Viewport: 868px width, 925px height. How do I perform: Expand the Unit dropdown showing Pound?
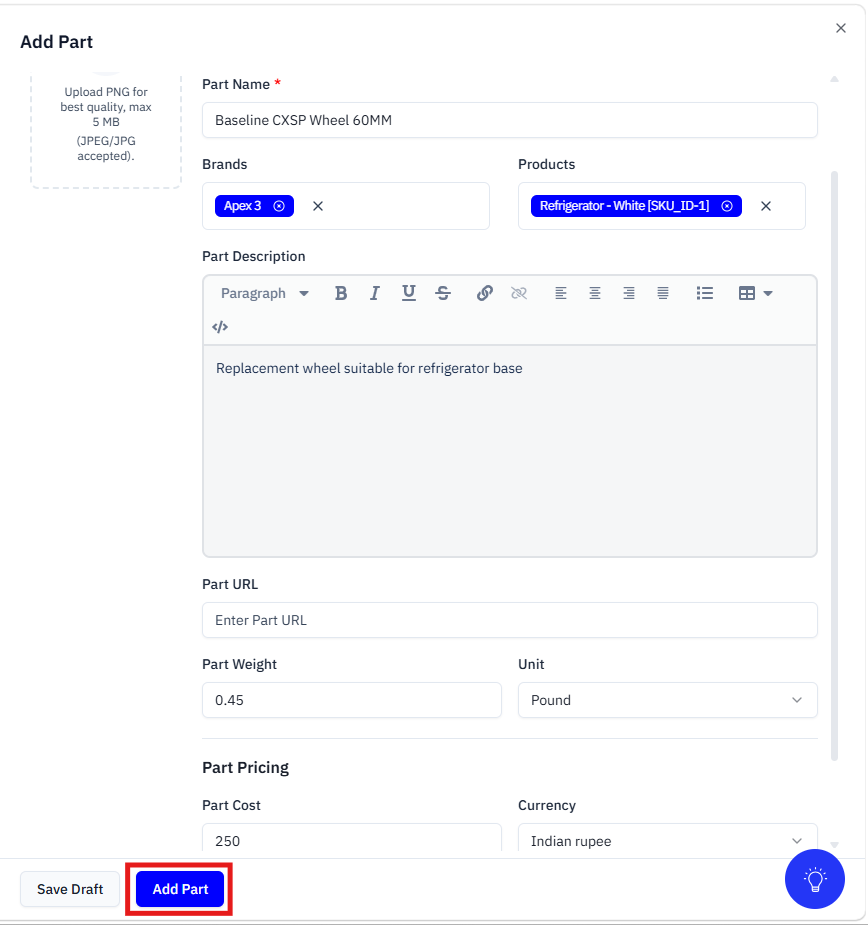pyautogui.click(x=667, y=700)
